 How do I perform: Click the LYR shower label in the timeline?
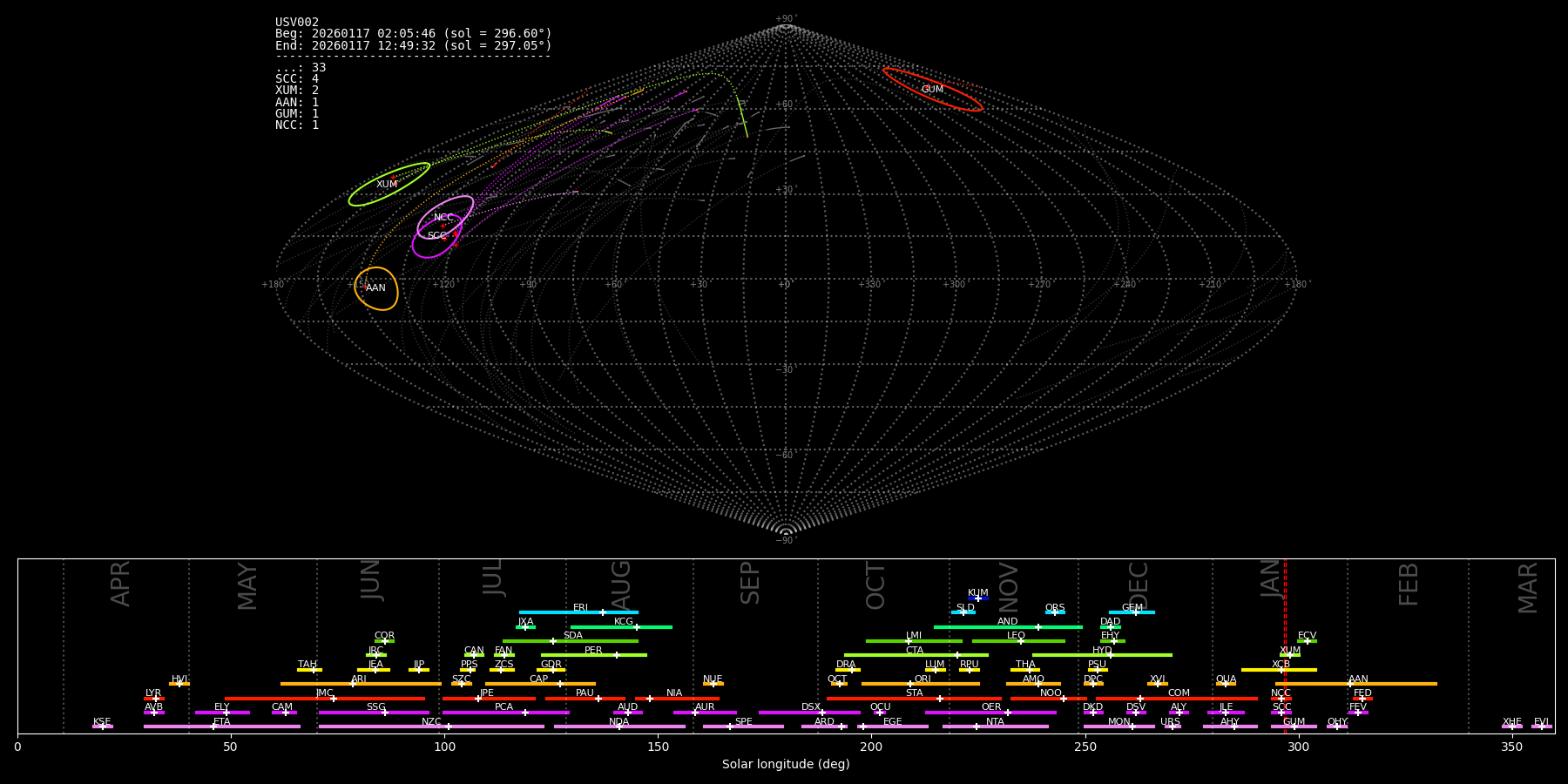tap(153, 693)
